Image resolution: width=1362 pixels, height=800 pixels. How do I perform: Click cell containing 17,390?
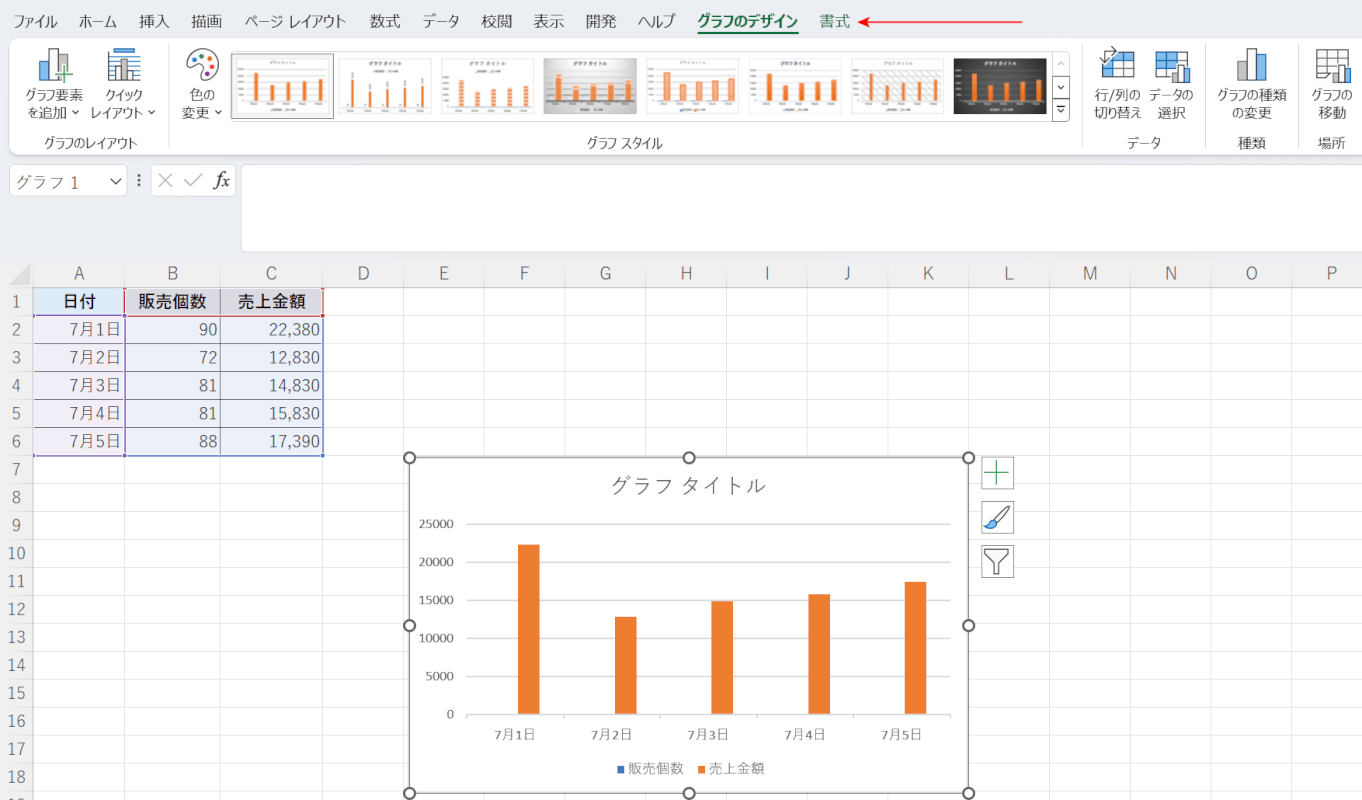coord(272,442)
